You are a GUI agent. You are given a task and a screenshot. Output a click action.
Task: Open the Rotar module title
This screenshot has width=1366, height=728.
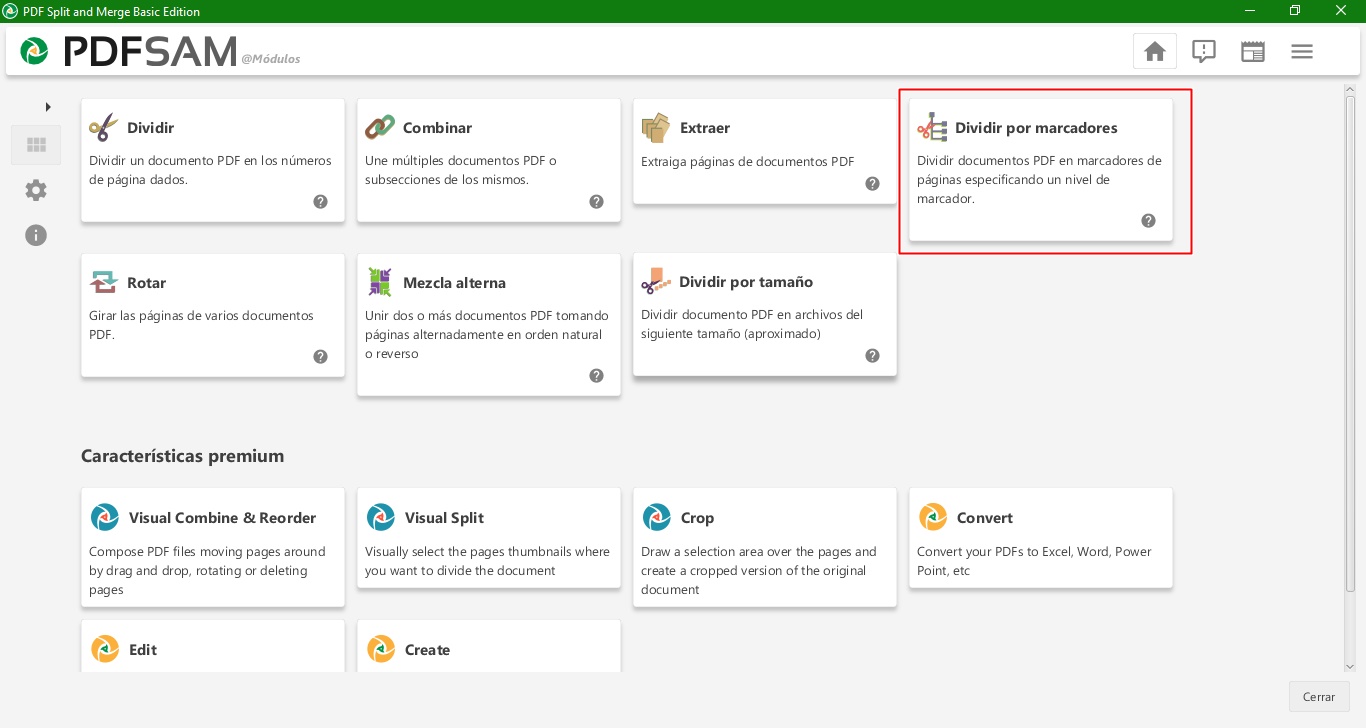point(147,283)
